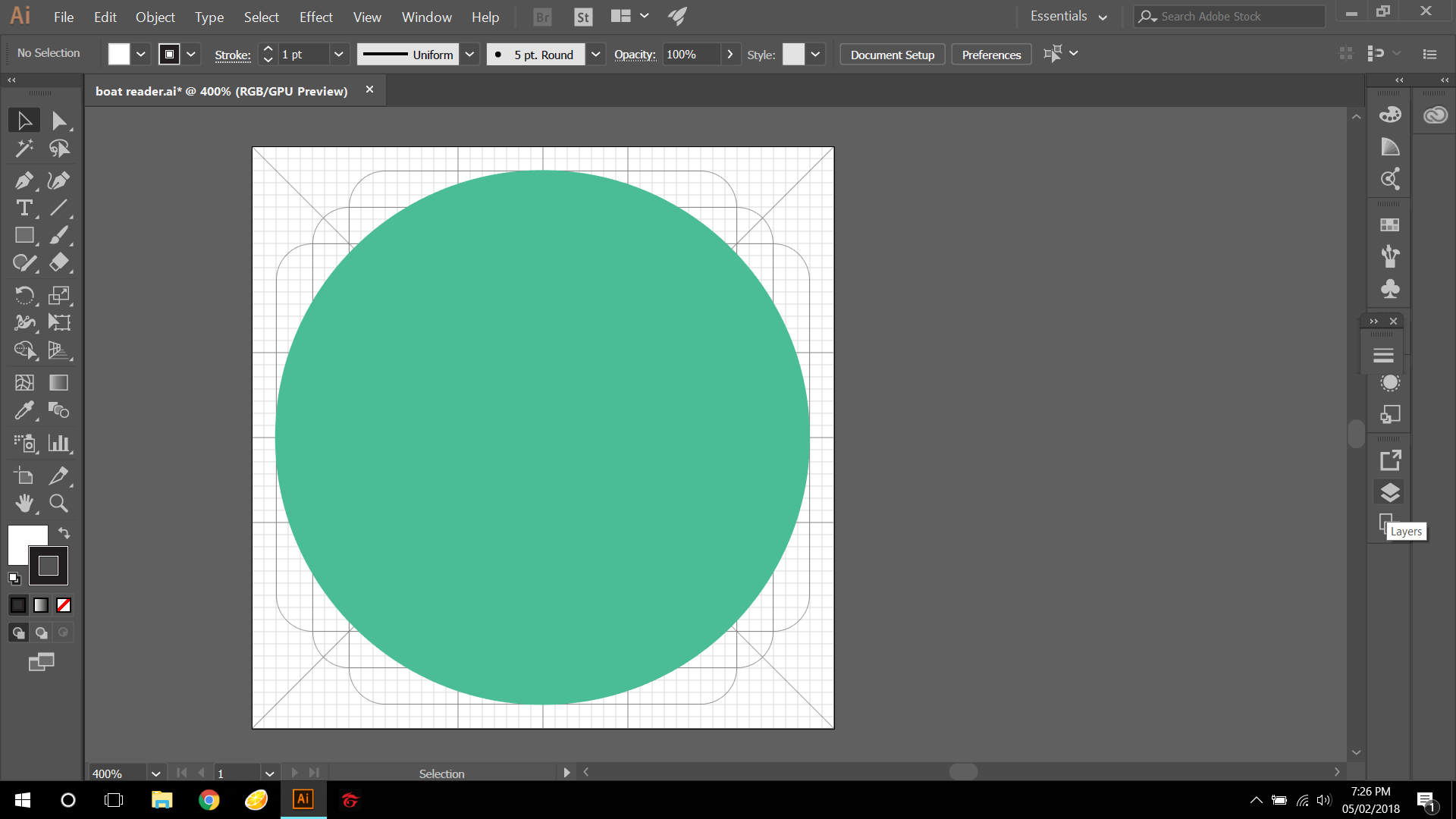Screen dimensions: 1456x819
Task: Open the Effect menu
Action: point(315,17)
